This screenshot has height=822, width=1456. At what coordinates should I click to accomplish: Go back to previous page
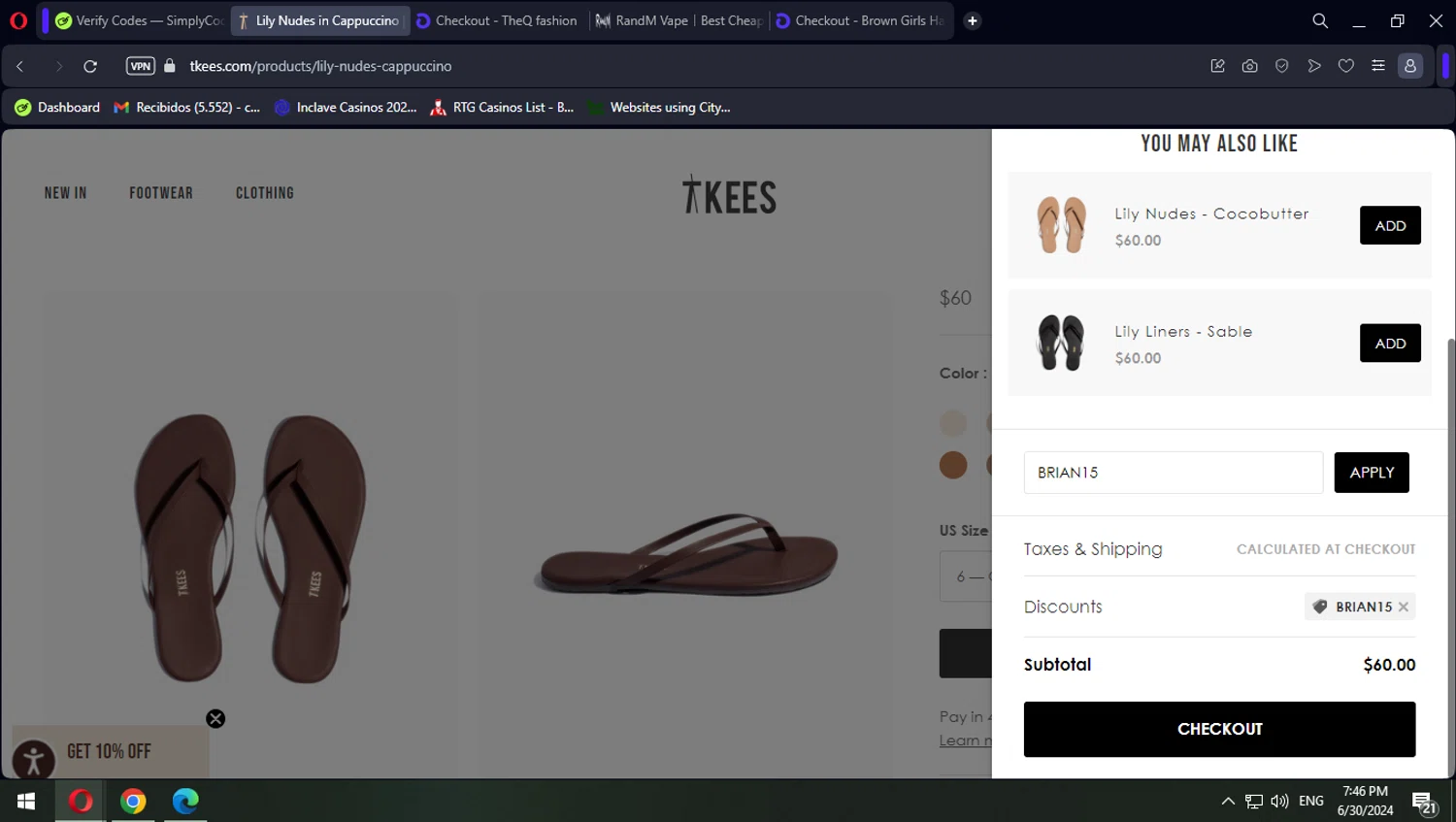click(x=20, y=66)
